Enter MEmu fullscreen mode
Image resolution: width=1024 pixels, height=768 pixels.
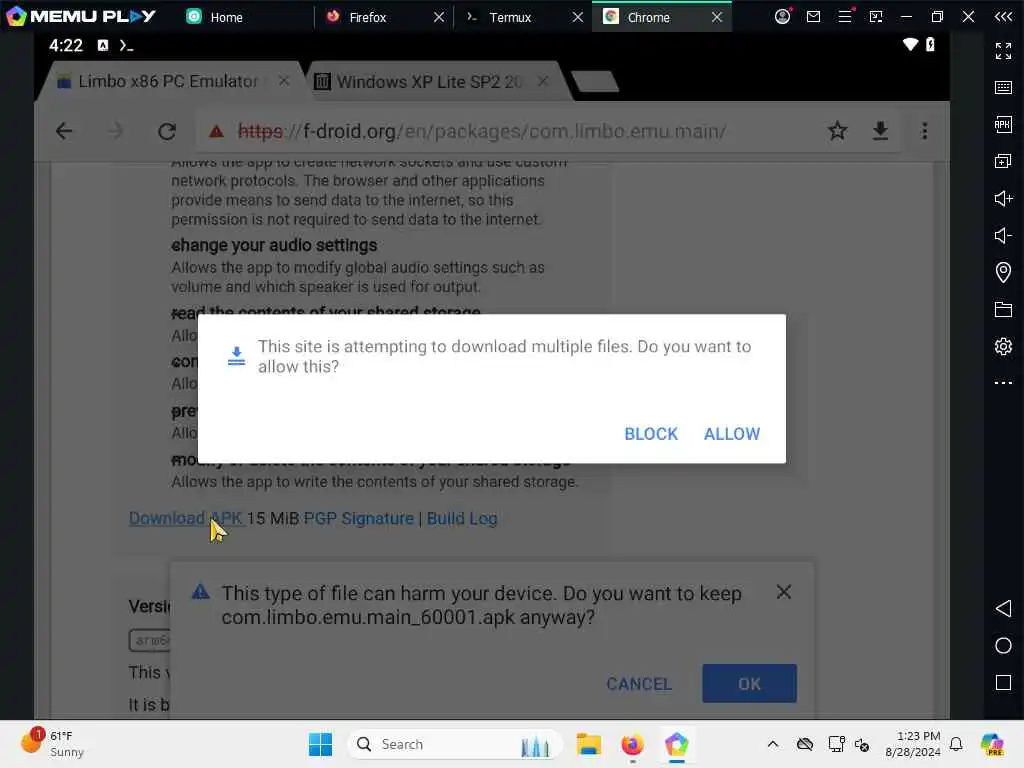[1003, 50]
